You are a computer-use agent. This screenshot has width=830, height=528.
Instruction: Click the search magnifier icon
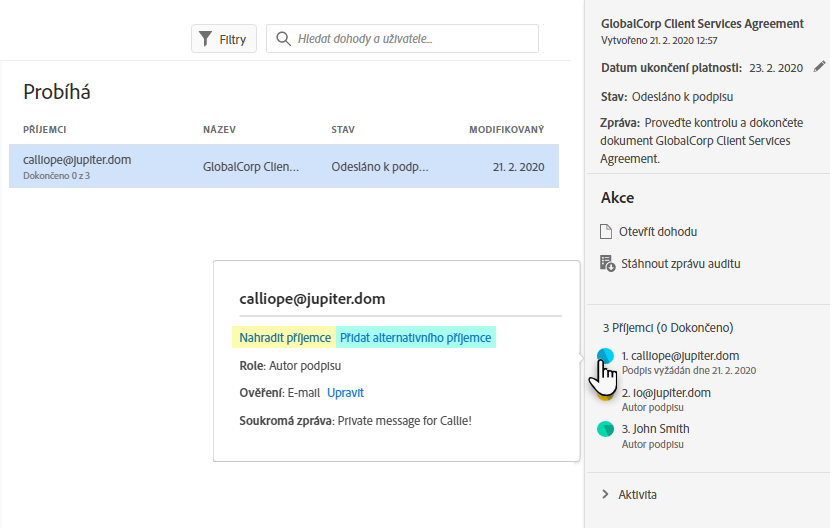pos(283,39)
